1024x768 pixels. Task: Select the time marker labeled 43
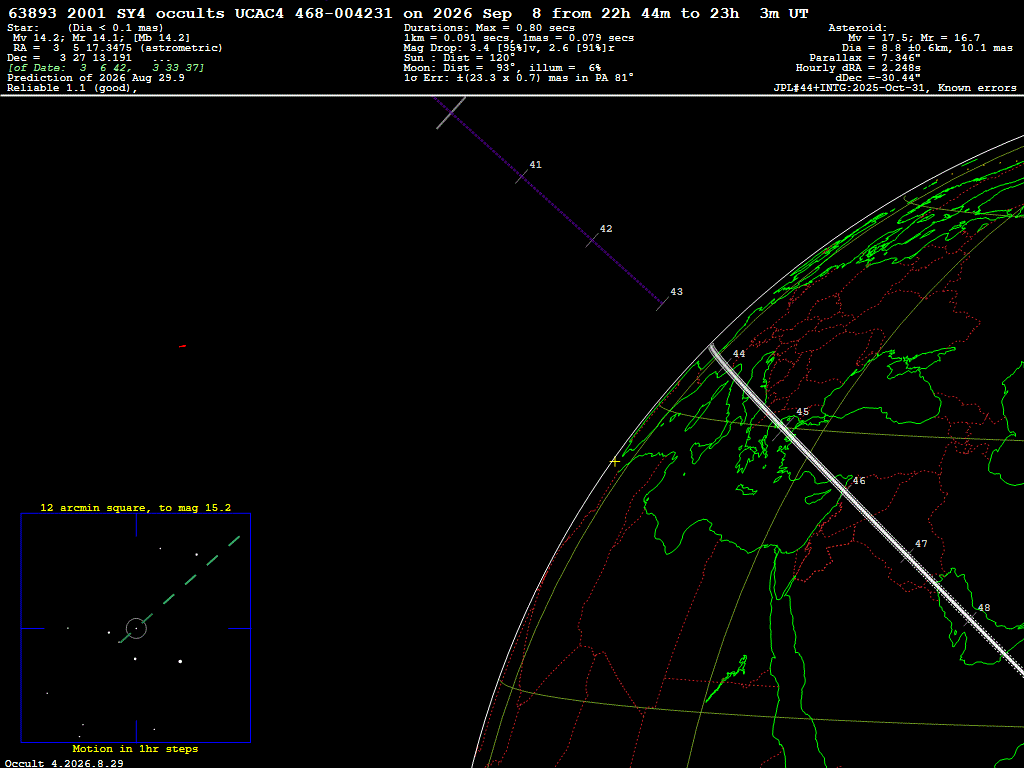pos(662,303)
